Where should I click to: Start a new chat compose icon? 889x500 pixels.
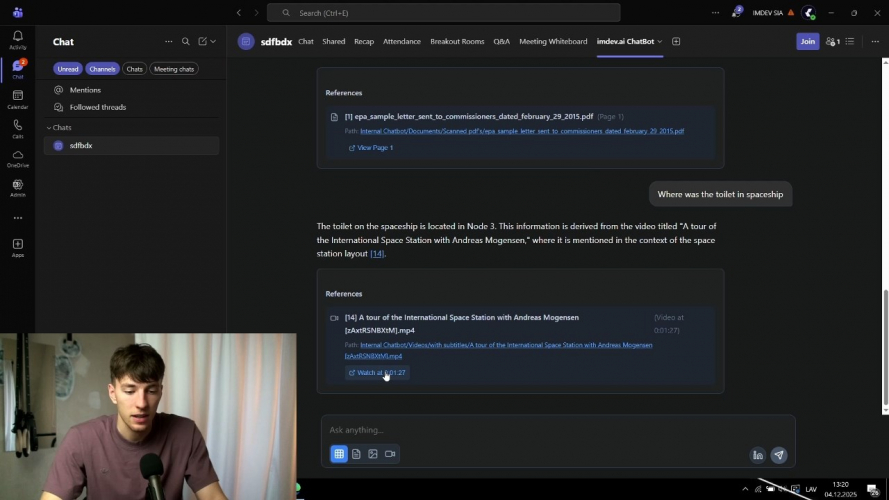pyautogui.click(x=202, y=41)
